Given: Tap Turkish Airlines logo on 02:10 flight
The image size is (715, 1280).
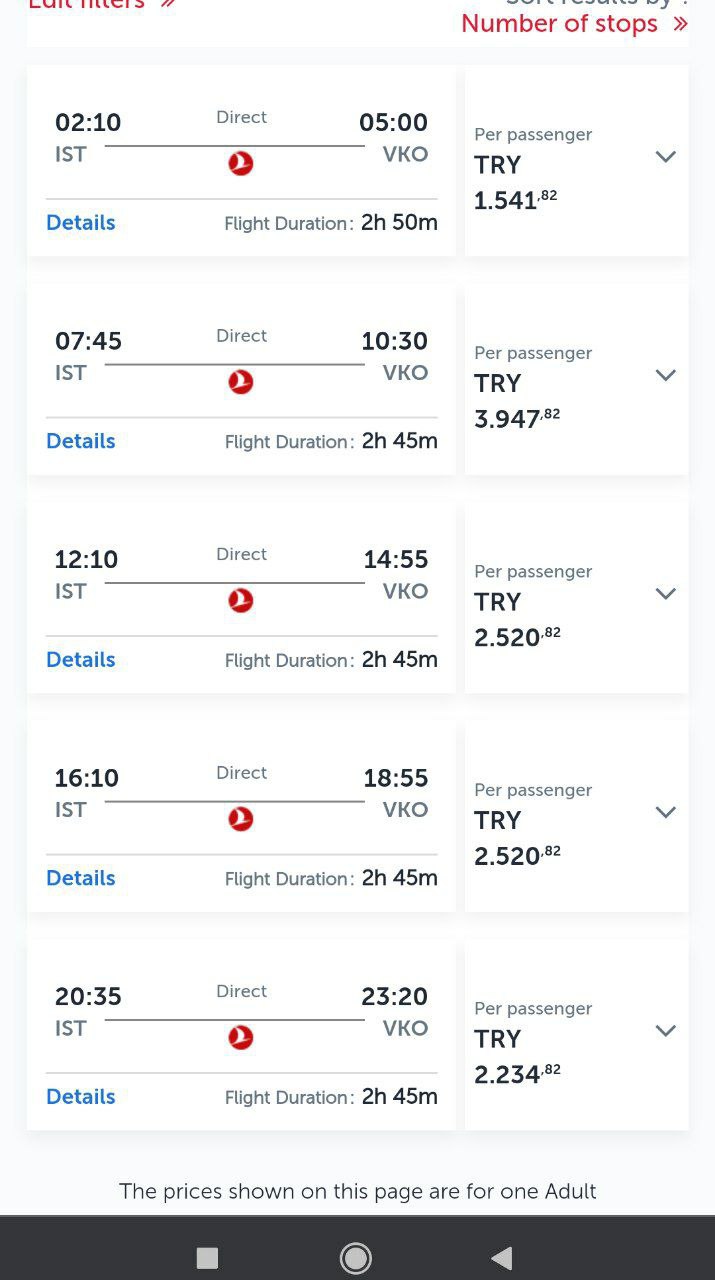Looking at the screenshot, I should [x=241, y=164].
